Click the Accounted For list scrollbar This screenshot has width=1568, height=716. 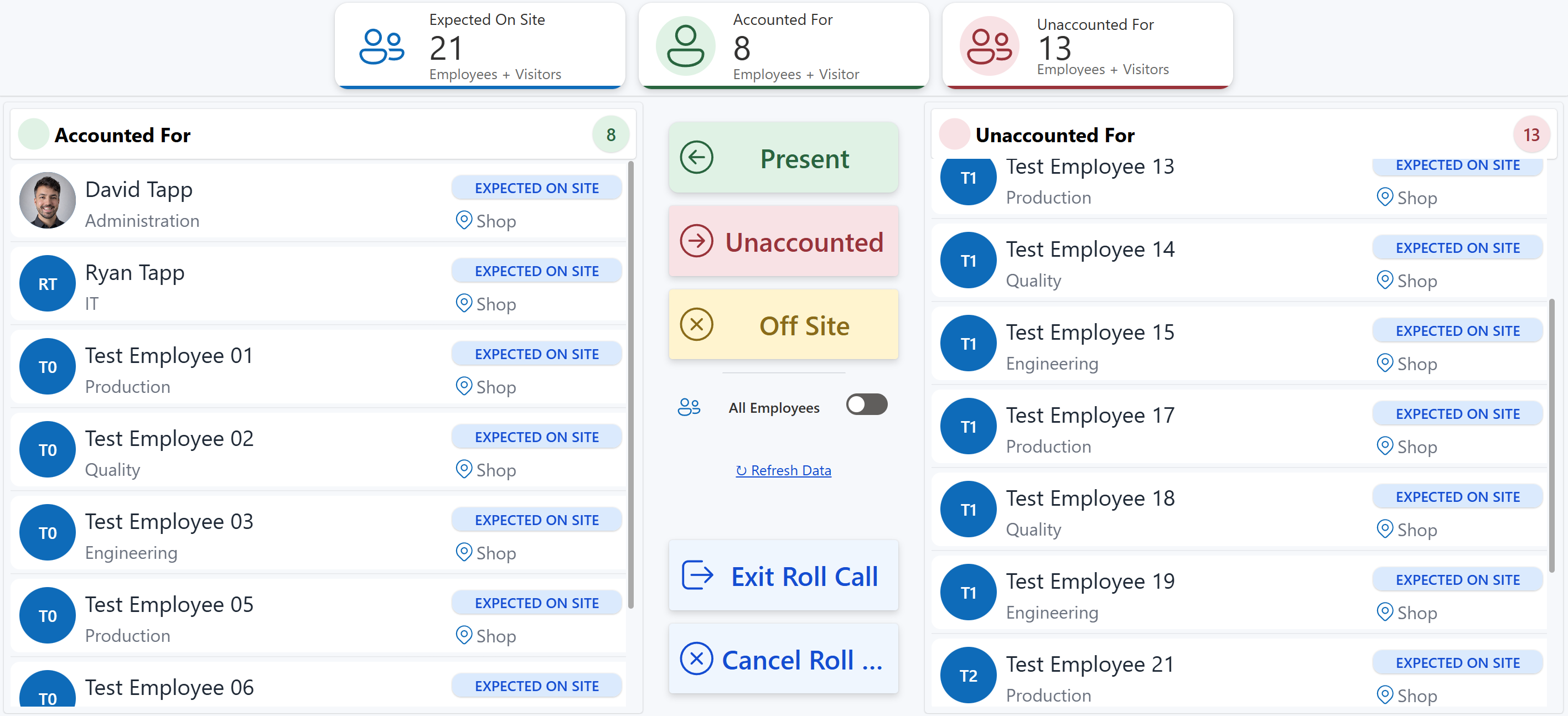[630, 385]
